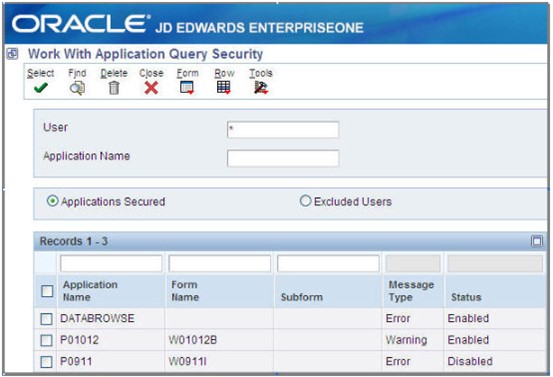Open the Tools menu label
This screenshot has width=553, height=377.
pyautogui.click(x=261, y=73)
